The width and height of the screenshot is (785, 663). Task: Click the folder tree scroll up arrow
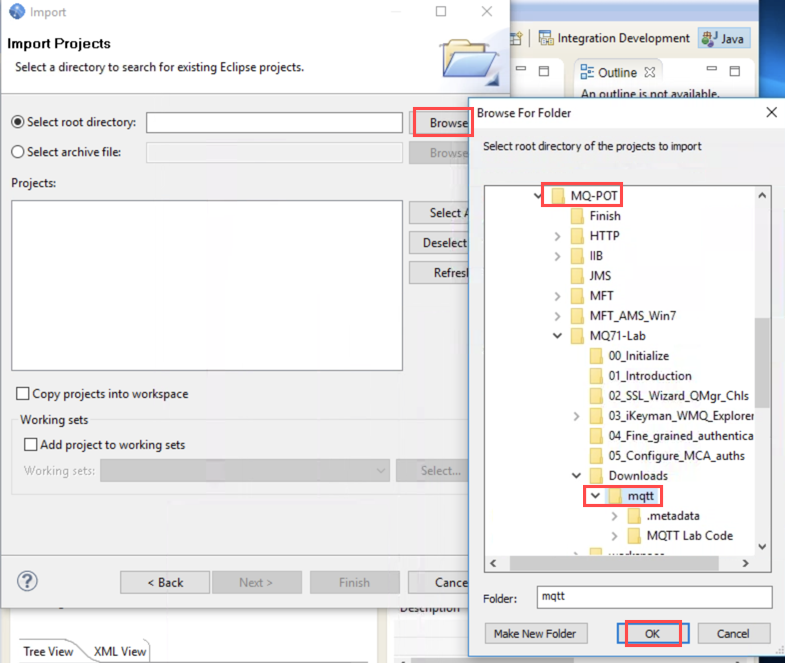(x=762, y=195)
